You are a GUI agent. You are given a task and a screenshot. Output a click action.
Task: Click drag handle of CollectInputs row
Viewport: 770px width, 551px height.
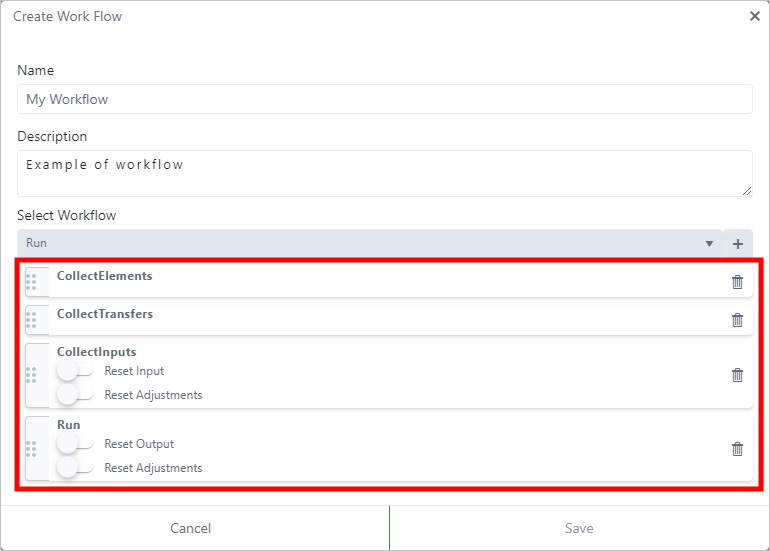[x=31, y=375]
